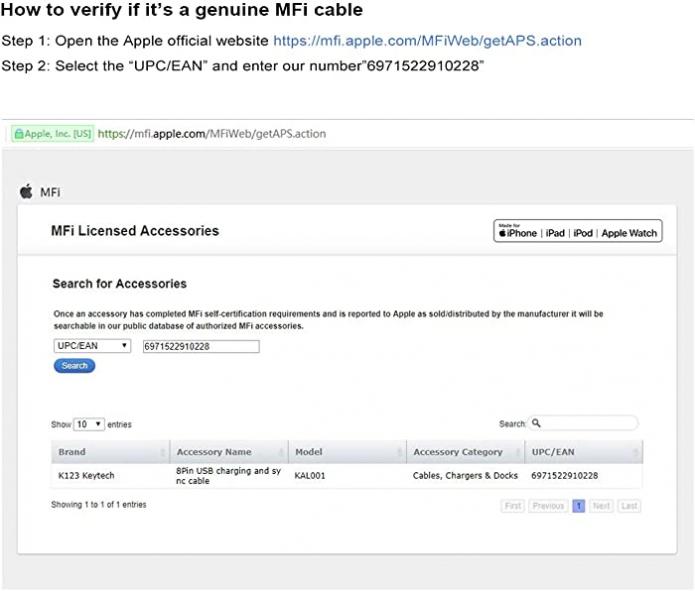Image resolution: width=695 pixels, height=591 pixels.
Task: Open the UPC/EAN search type dropdown
Action: [x=92, y=346]
